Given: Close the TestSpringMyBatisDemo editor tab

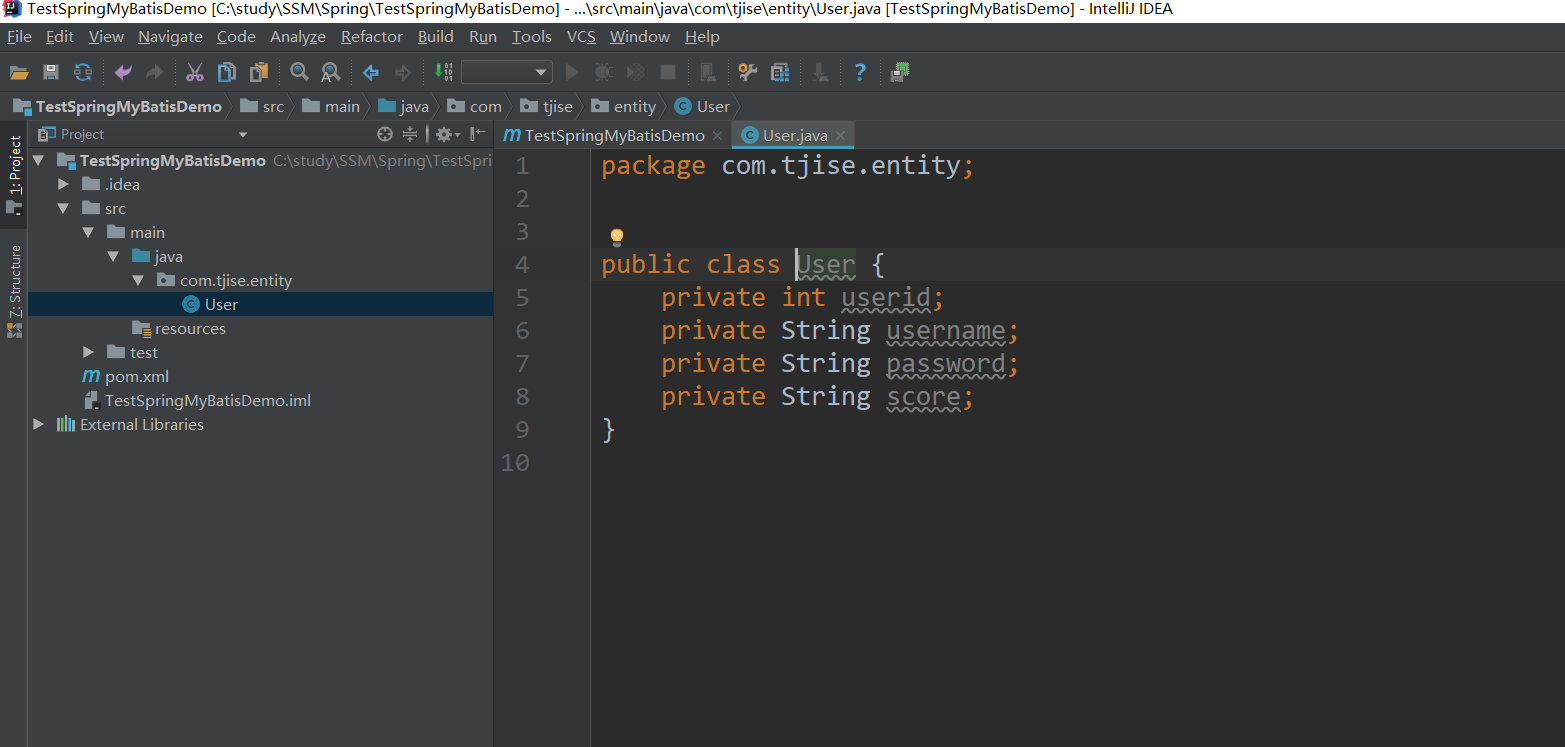Looking at the screenshot, I should point(718,136).
